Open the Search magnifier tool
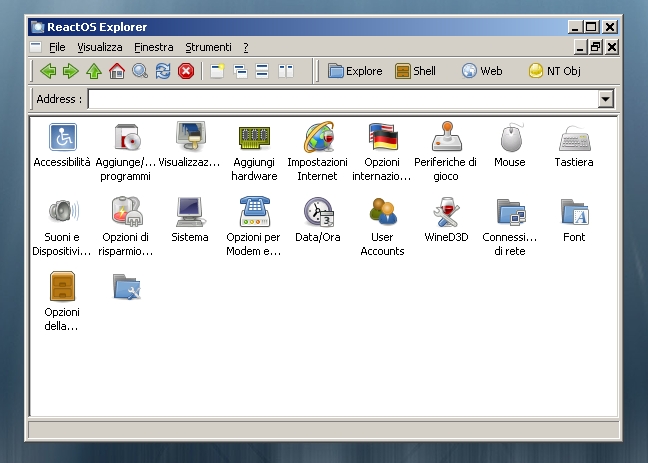The height and width of the screenshot is (463, 648). coord(140,71)
